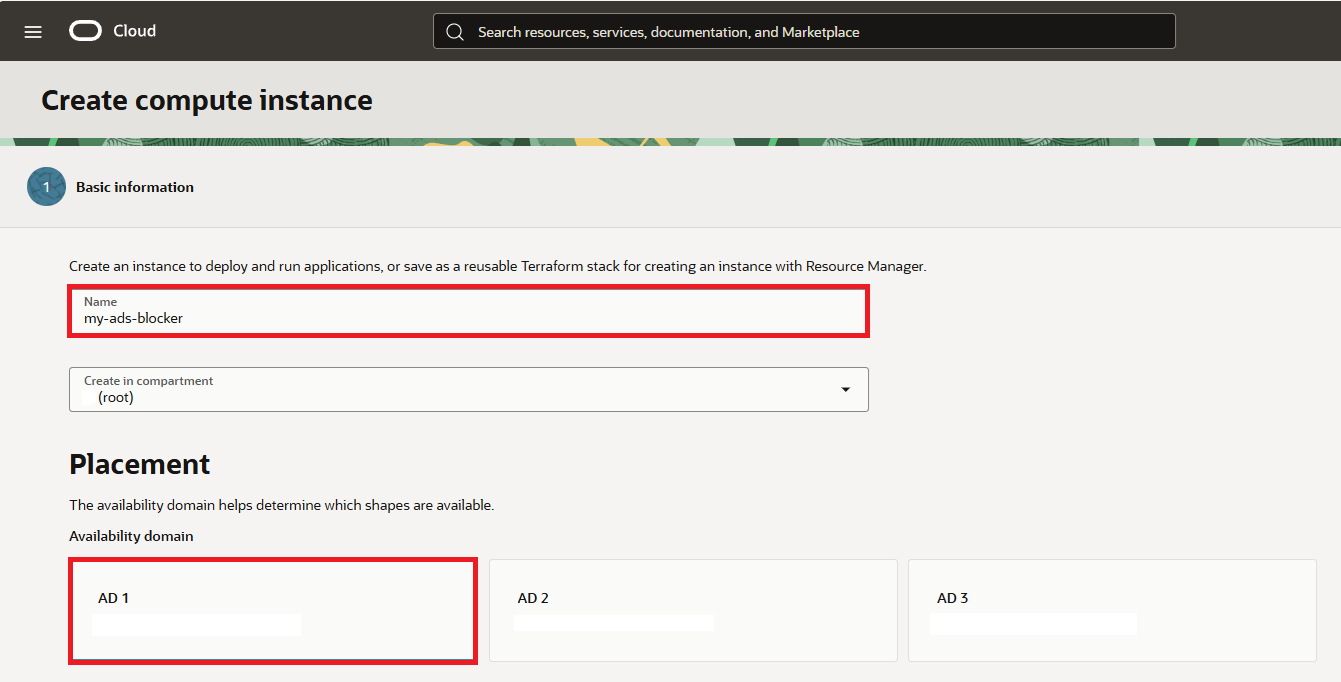Click the compartment dropdown caret arrow

[x=846, y=390]
